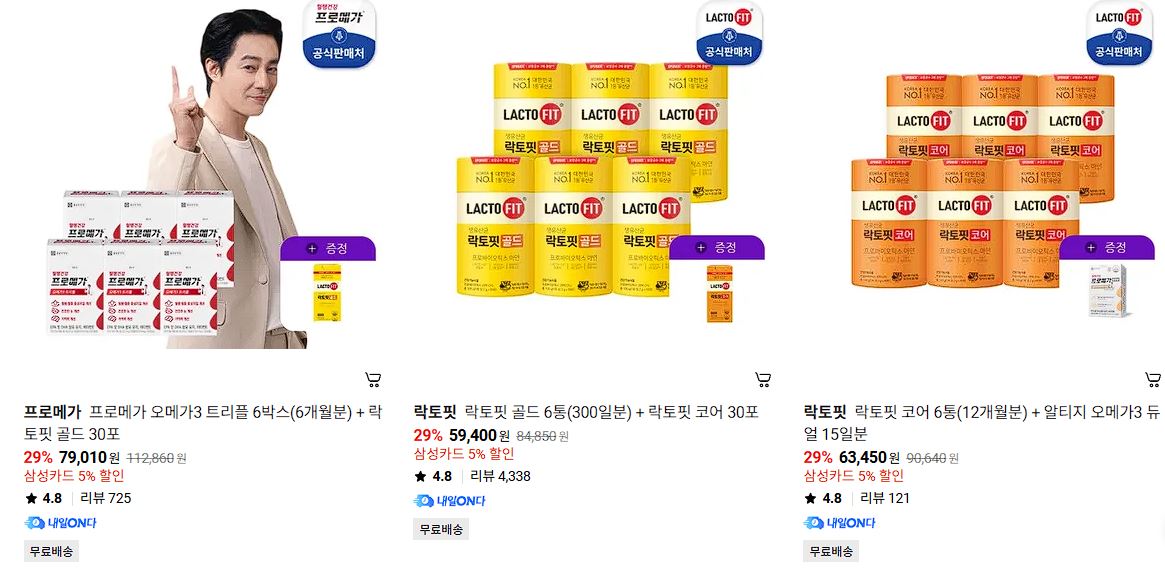The height and width of the screenshot is (572, 1165).
Task: Click LACTOFIT 공식판매처 badge on core product
Action: [x=1119, y=34]
